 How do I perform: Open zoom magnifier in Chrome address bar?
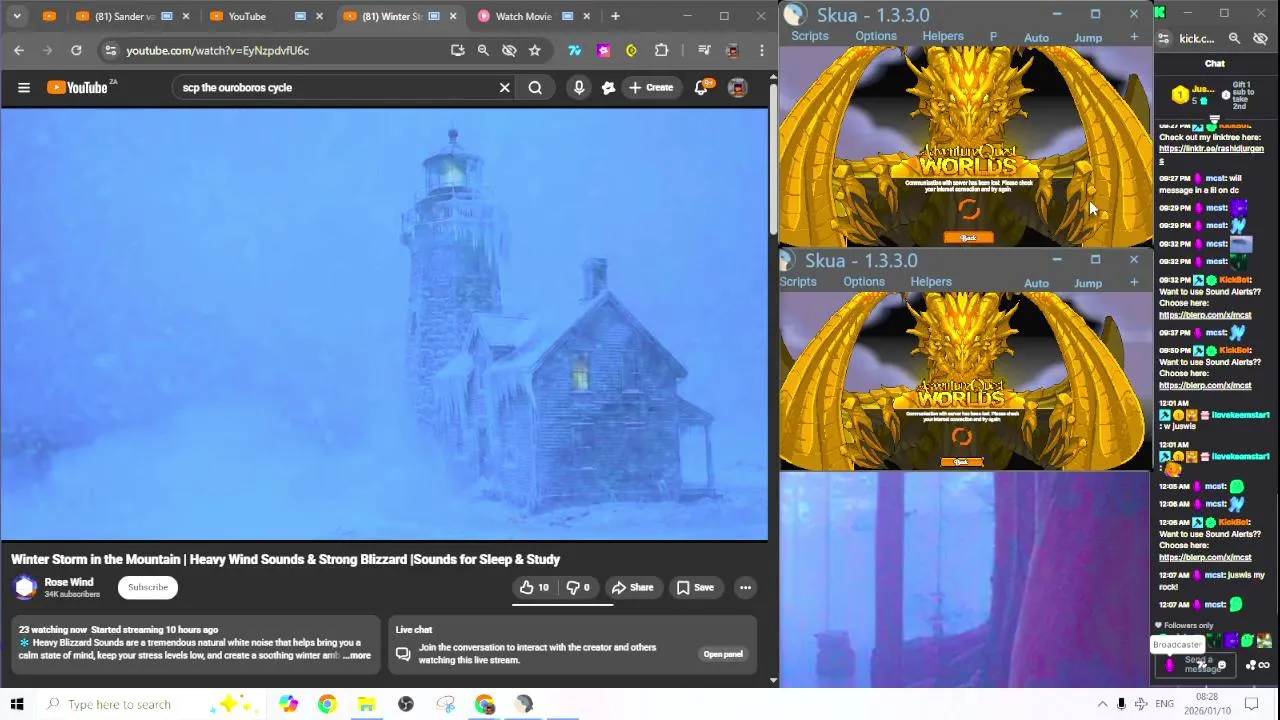[x=483, y=50]
